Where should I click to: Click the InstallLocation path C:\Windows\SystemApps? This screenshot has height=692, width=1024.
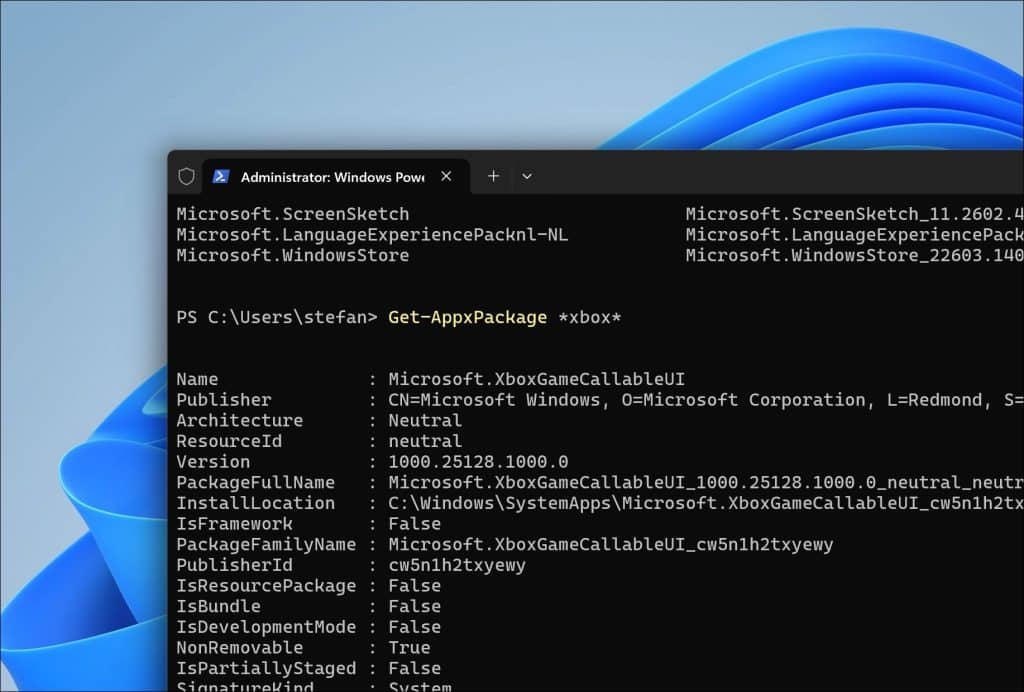click(706, 503)
